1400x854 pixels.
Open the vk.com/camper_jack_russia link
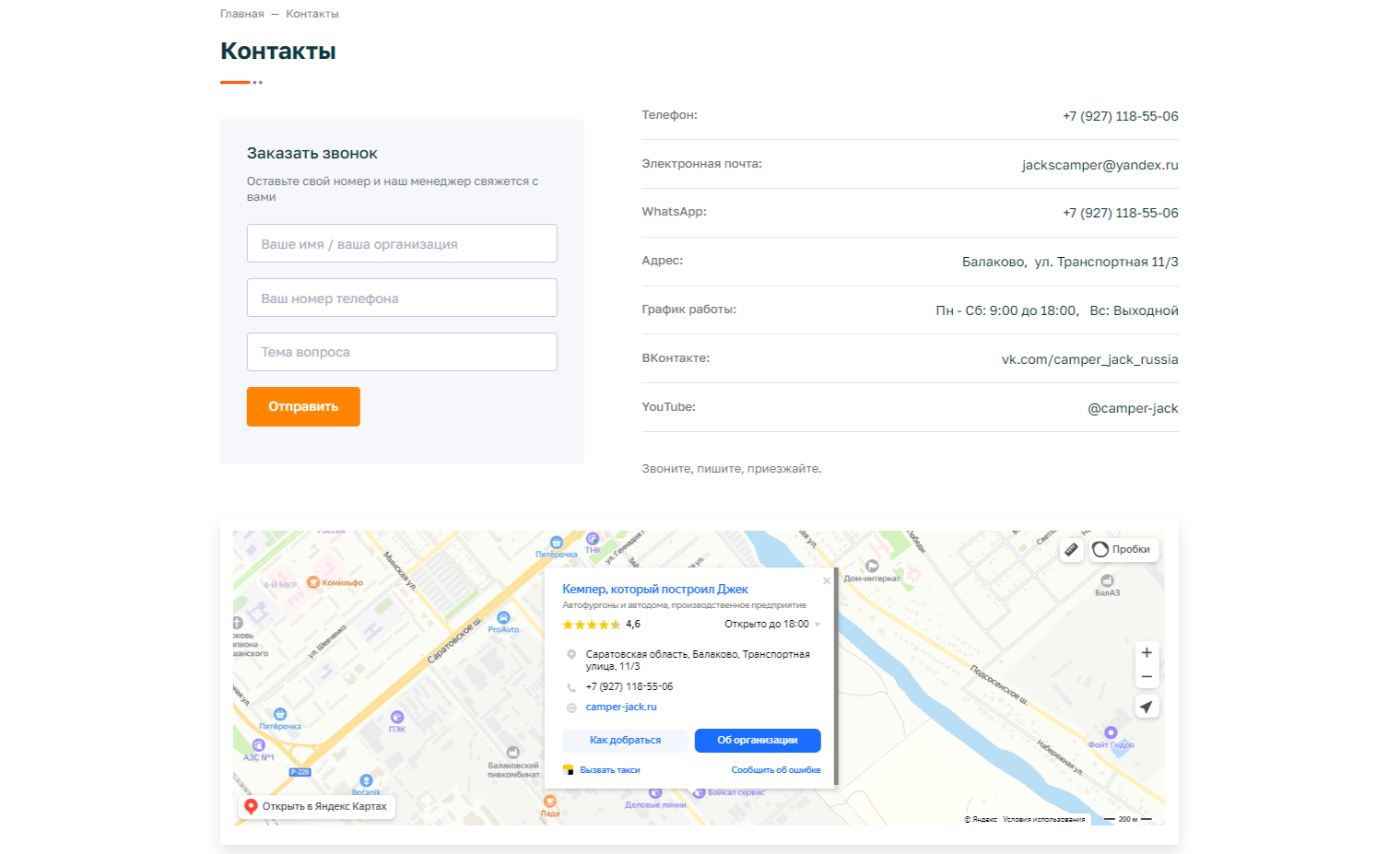tap(1089, 360)
